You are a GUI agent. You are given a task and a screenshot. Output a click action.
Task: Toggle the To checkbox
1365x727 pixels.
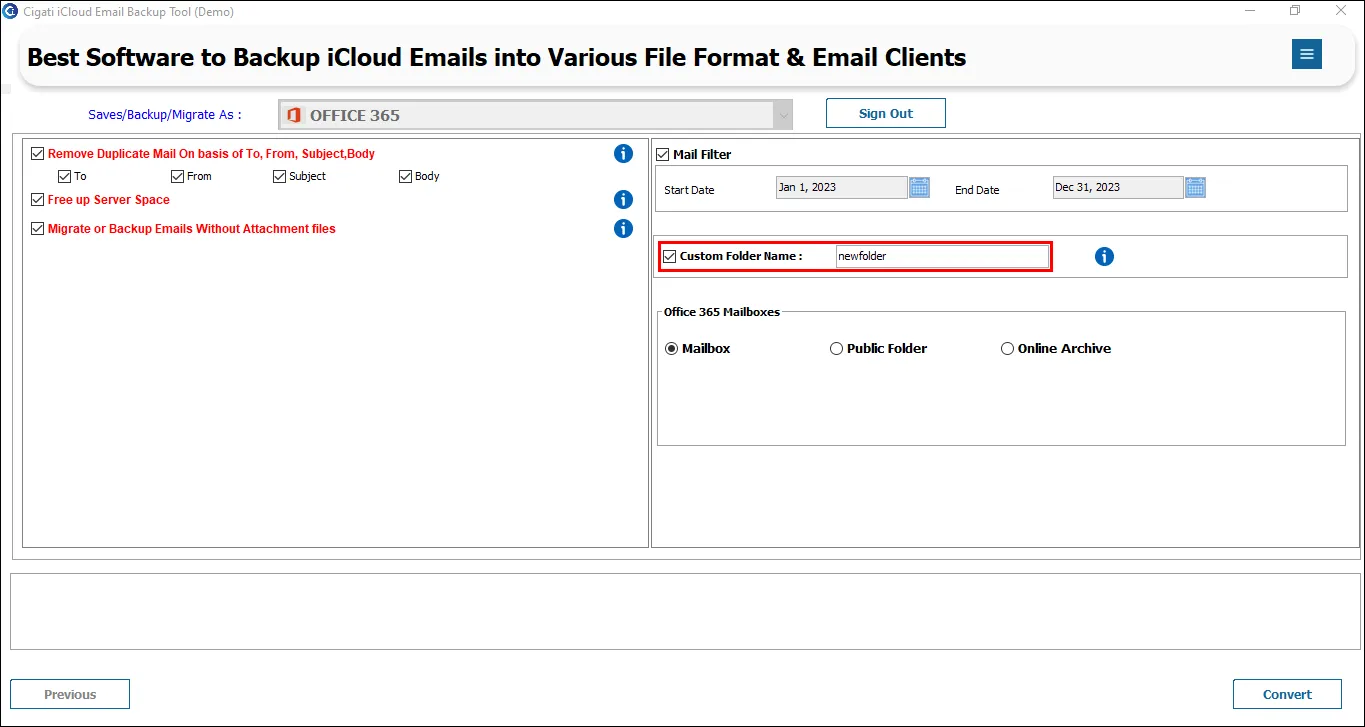pos(65,177)
